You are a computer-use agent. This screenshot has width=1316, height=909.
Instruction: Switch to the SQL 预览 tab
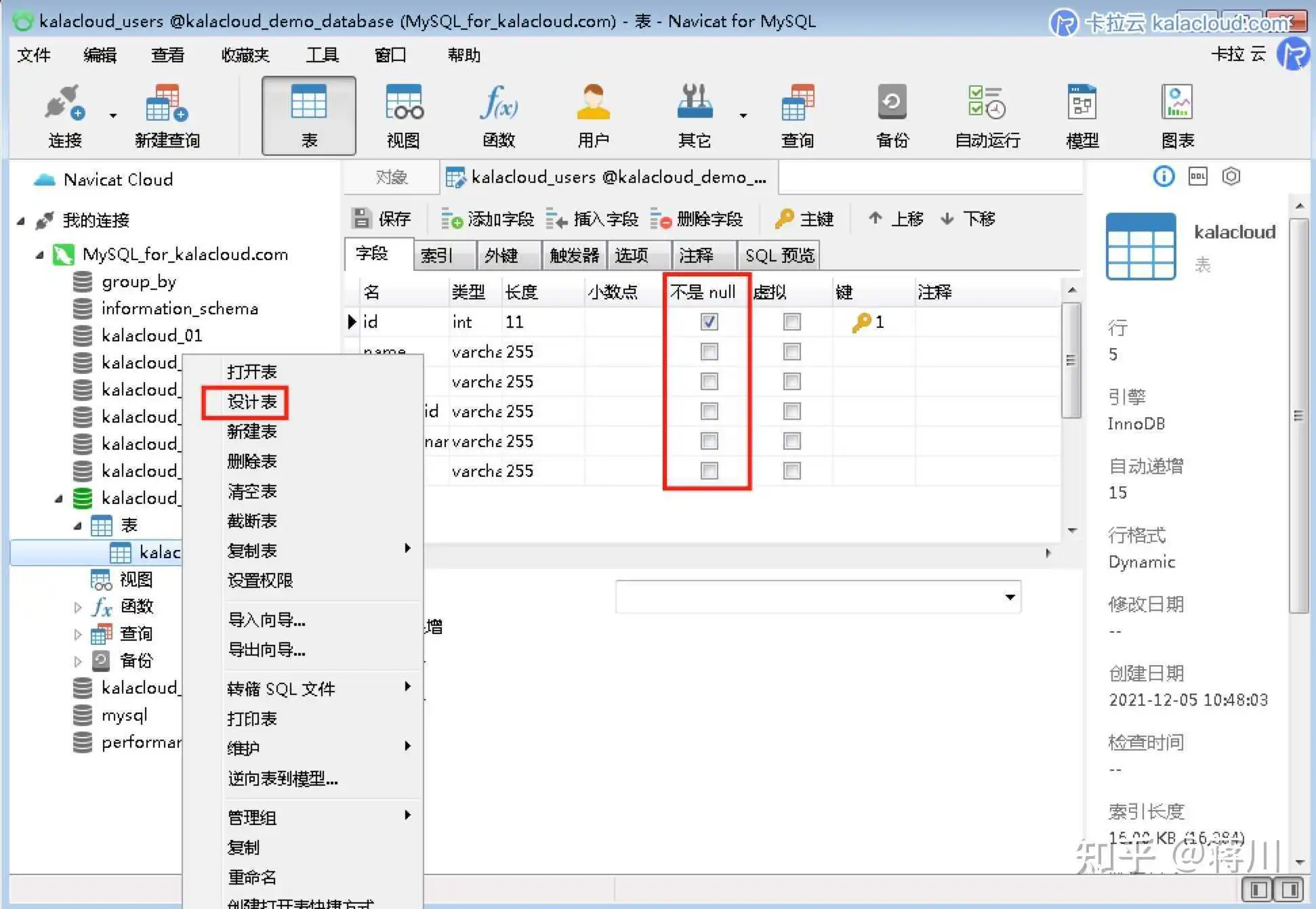[779, 255]
